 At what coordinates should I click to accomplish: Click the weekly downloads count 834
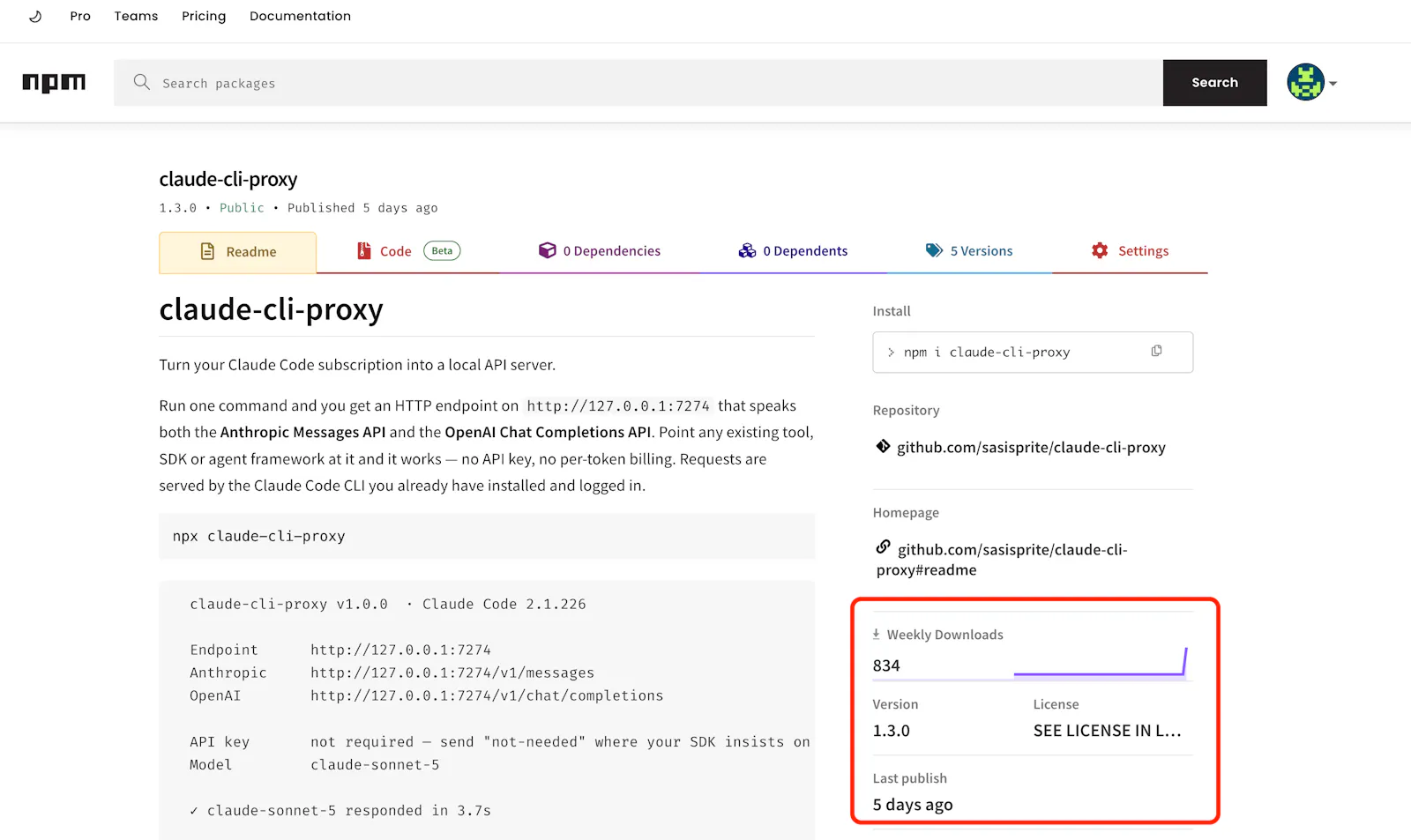(886, 665)
